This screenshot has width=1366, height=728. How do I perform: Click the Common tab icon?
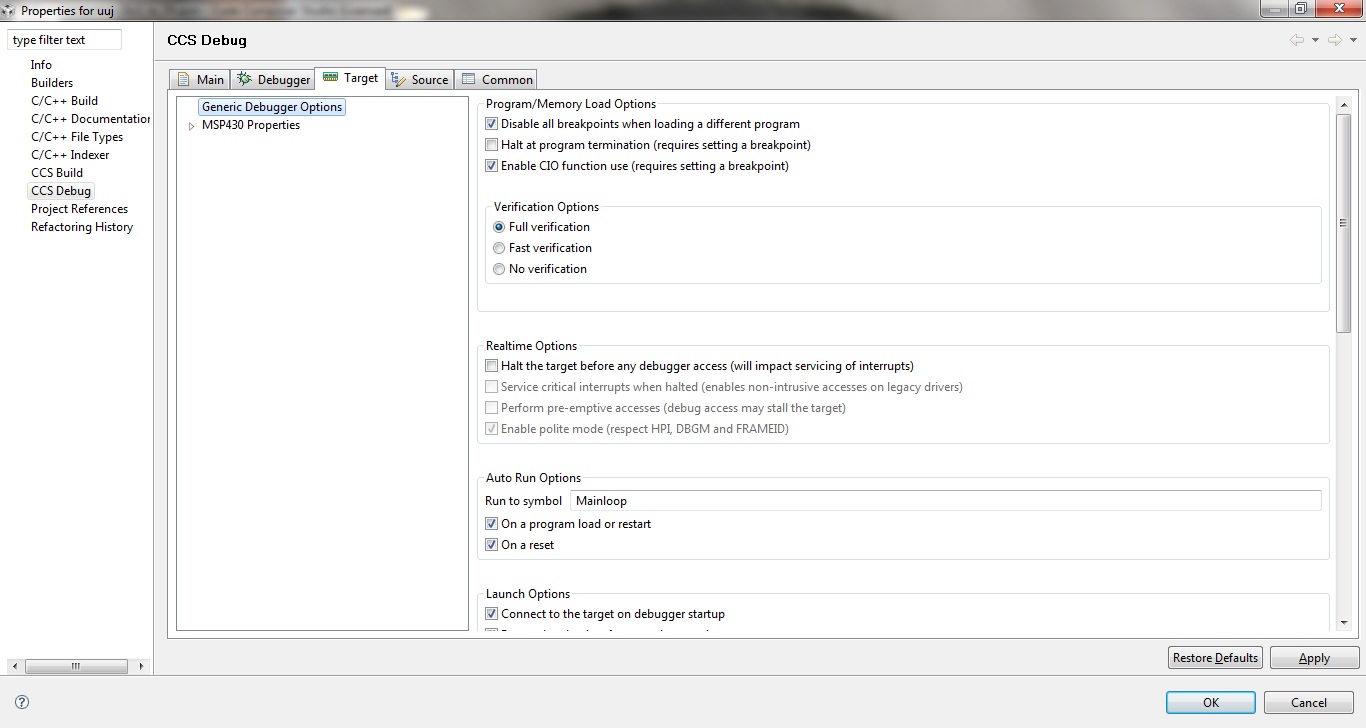(x=468, y=79)
